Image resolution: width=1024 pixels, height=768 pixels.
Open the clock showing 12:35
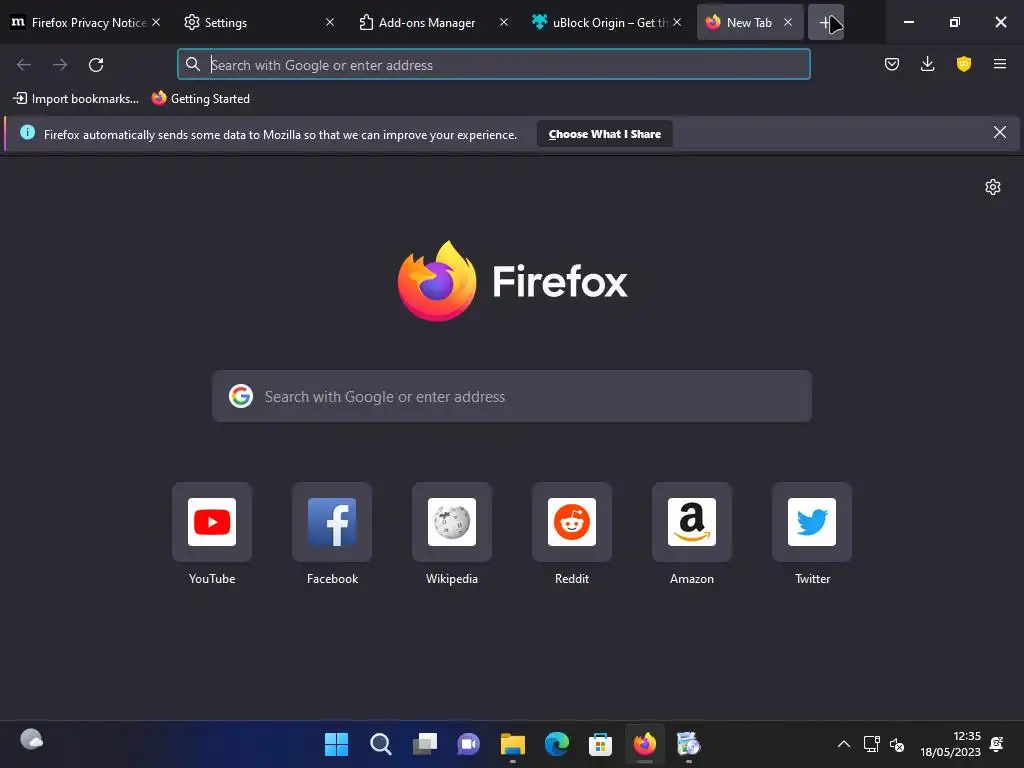[x=950, y=744]
